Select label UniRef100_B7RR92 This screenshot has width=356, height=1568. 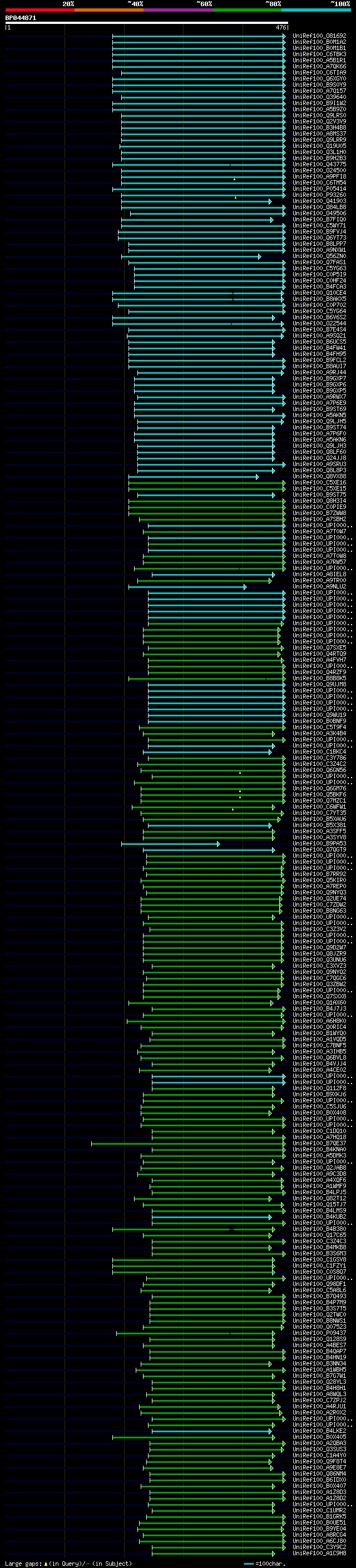point(319,874)
